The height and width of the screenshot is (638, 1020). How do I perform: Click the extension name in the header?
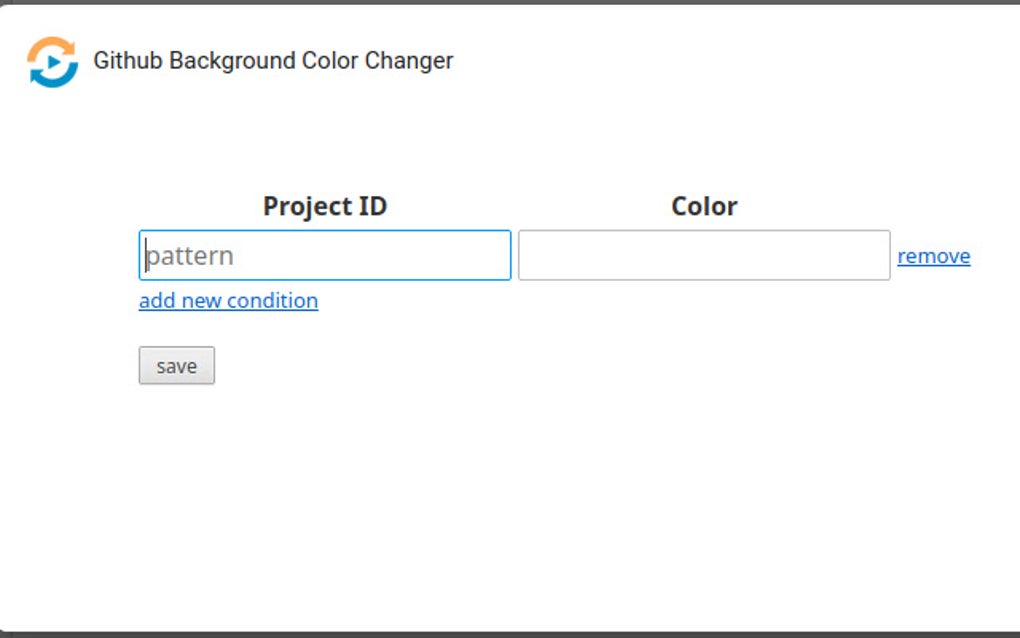pos(273,61)
